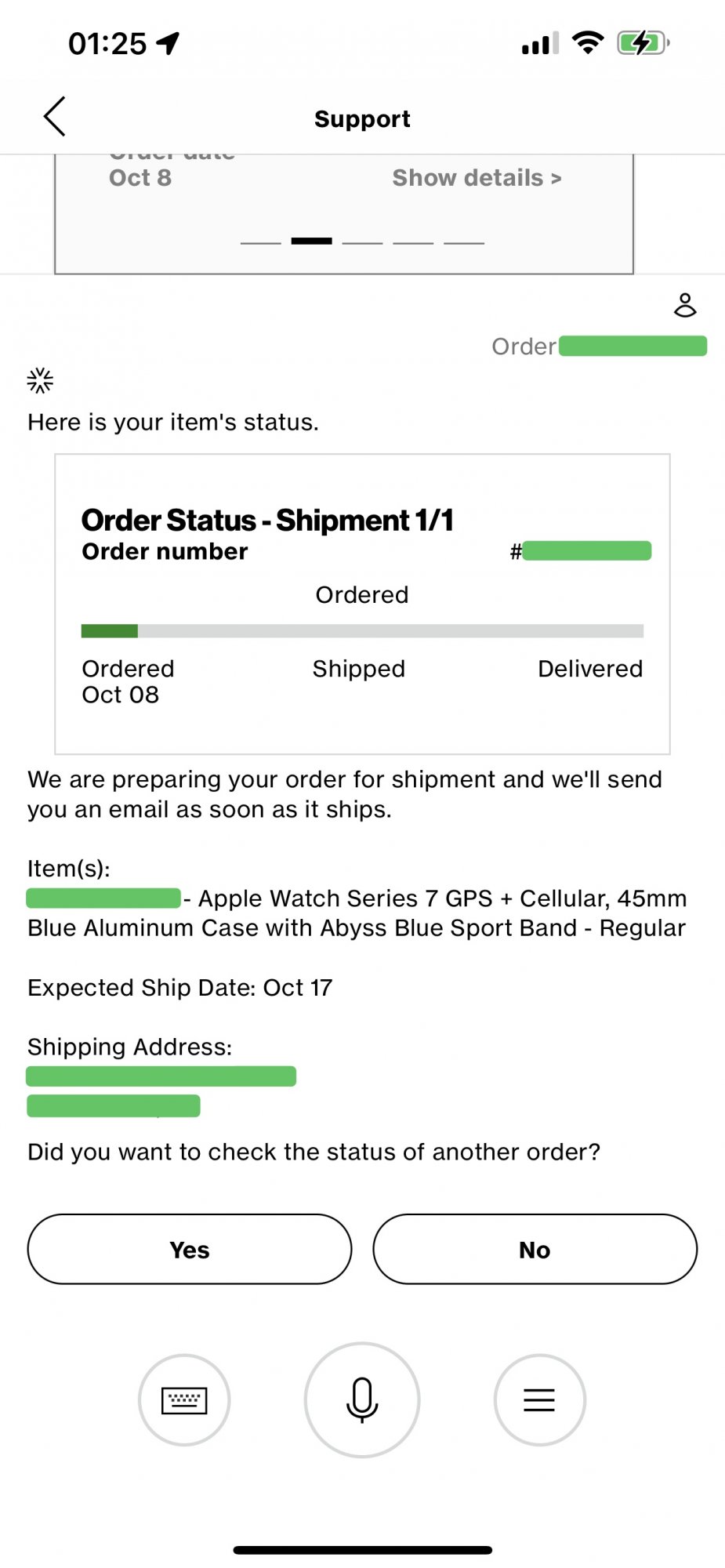Tap the back arrow in the header
The width and height of the screenshot is (725, 1568).
pos(54,118)
